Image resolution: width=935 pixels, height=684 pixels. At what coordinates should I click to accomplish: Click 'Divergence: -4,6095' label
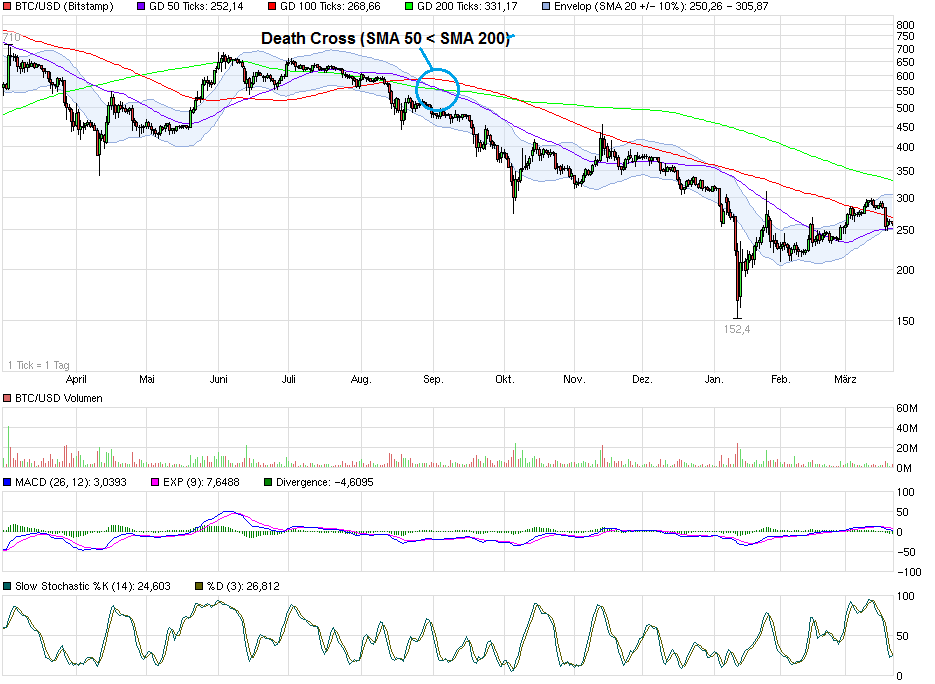coord(325,482)
